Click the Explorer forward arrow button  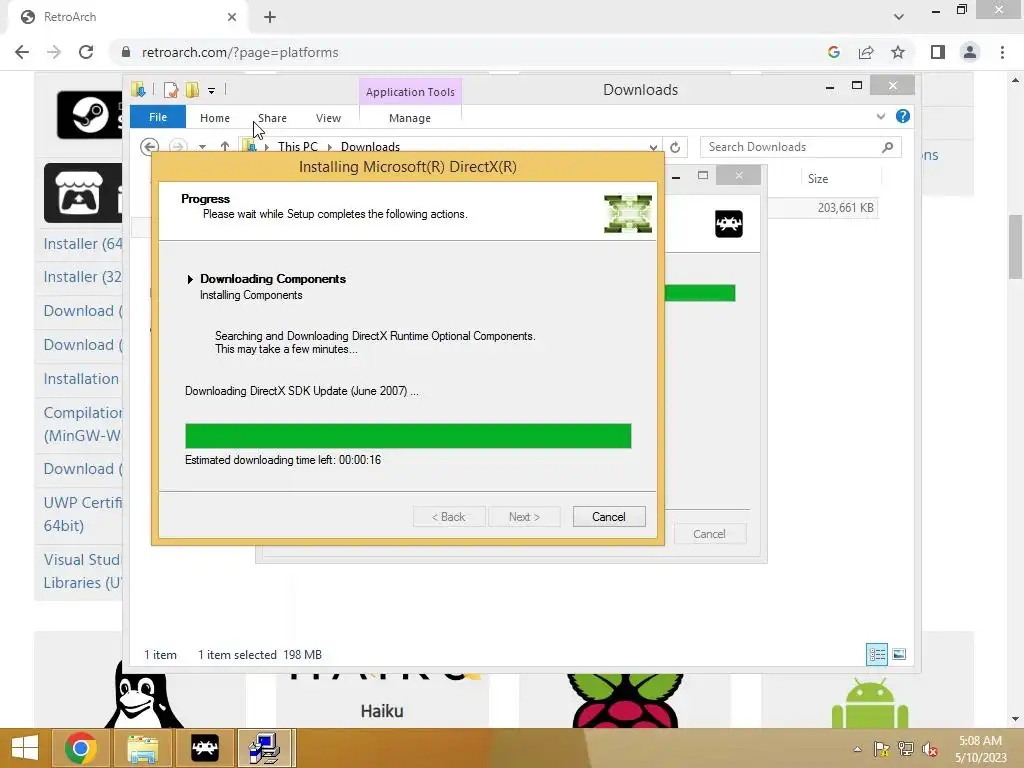tap(178, 147)
